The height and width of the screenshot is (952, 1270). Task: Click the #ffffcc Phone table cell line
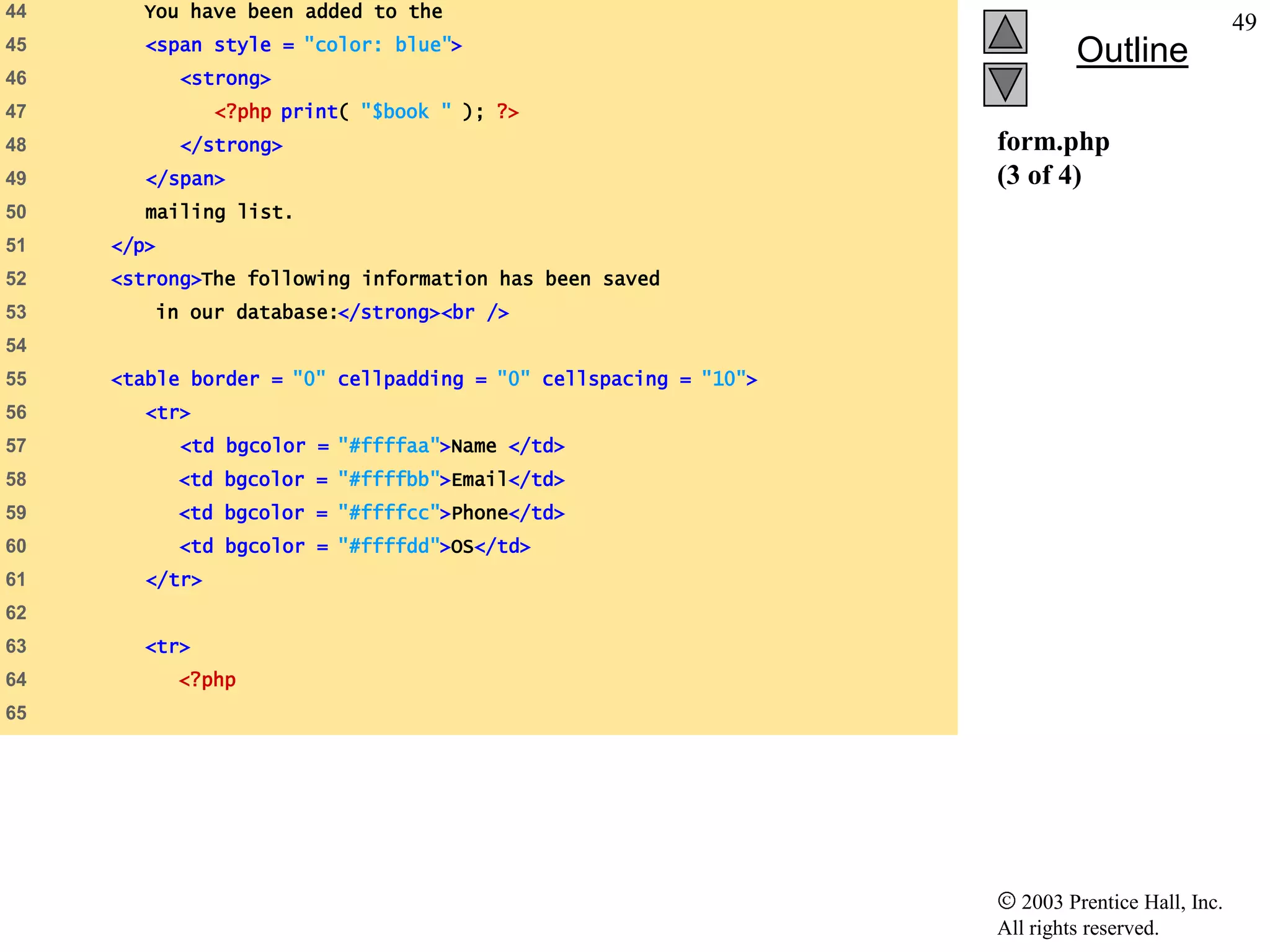click(371, 513)
